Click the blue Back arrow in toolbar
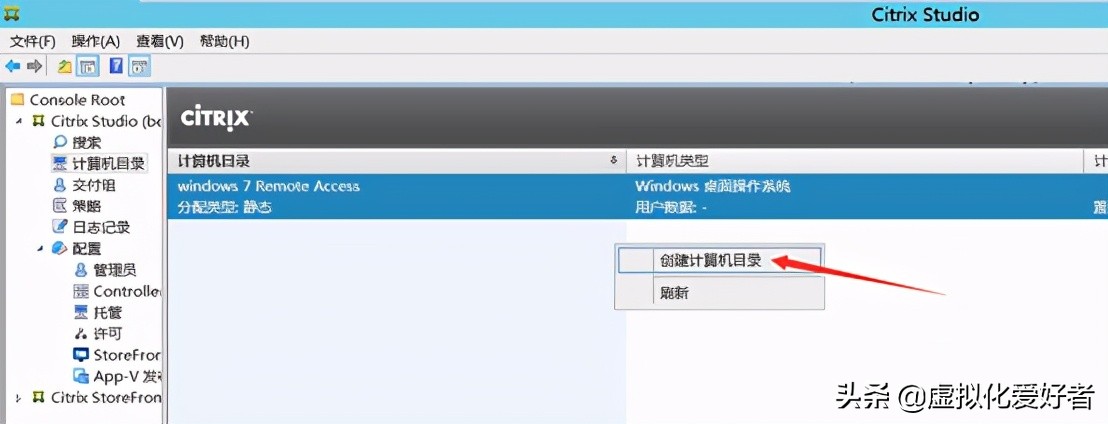 point(12,66)
